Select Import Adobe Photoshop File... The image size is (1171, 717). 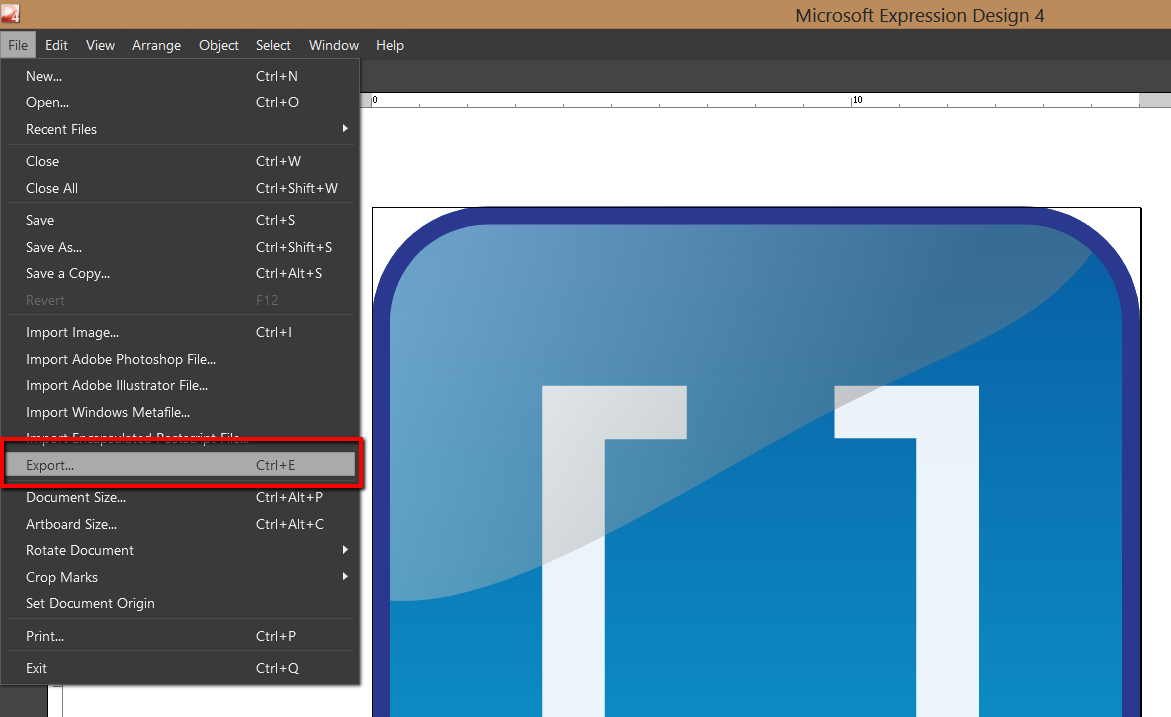click(180, 359)
